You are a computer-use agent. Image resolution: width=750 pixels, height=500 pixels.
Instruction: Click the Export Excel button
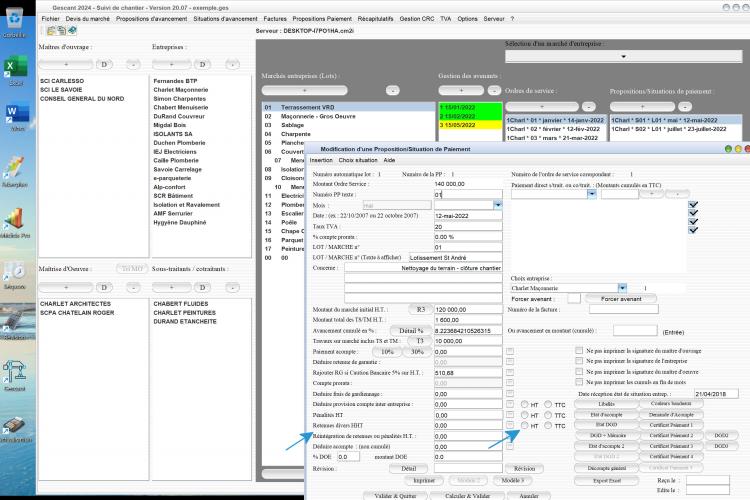click(x=607, y=480)
